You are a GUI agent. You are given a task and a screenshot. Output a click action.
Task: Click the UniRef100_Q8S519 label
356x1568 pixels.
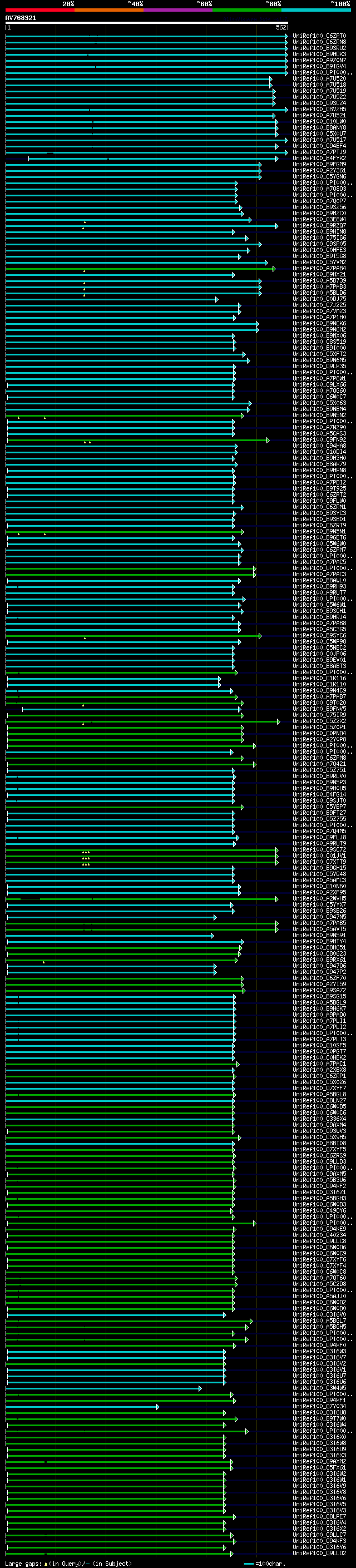tap(319, 342)
